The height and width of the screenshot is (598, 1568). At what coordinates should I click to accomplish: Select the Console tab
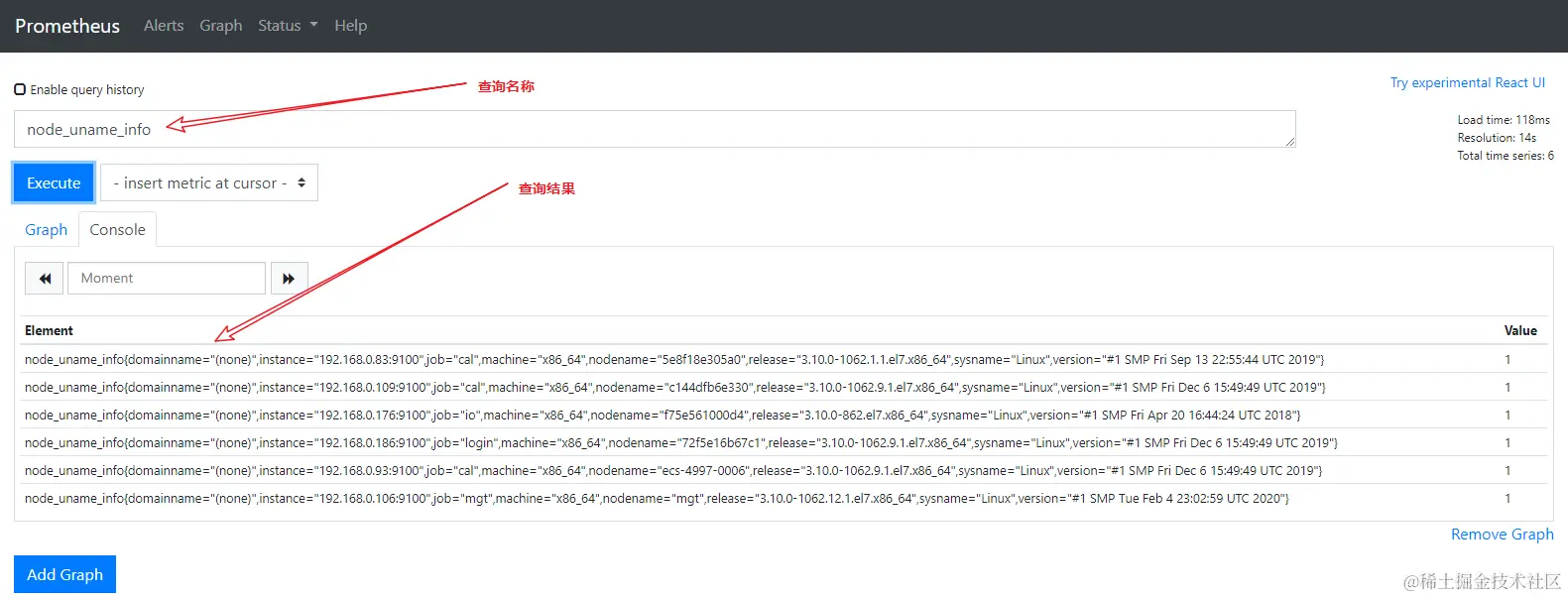[x=118, y=230]
